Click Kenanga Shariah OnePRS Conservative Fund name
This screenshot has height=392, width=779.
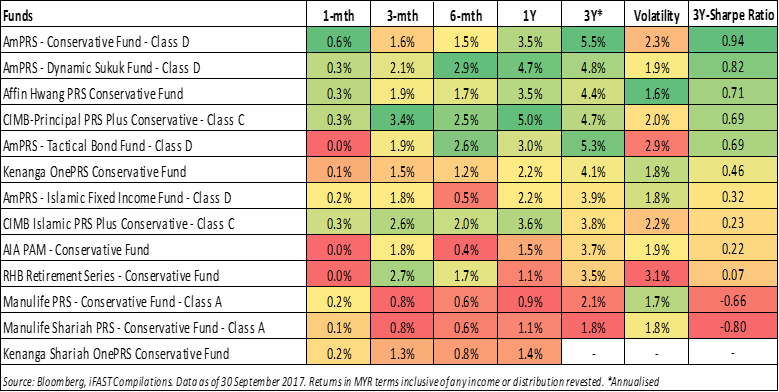tap(116, 354)
